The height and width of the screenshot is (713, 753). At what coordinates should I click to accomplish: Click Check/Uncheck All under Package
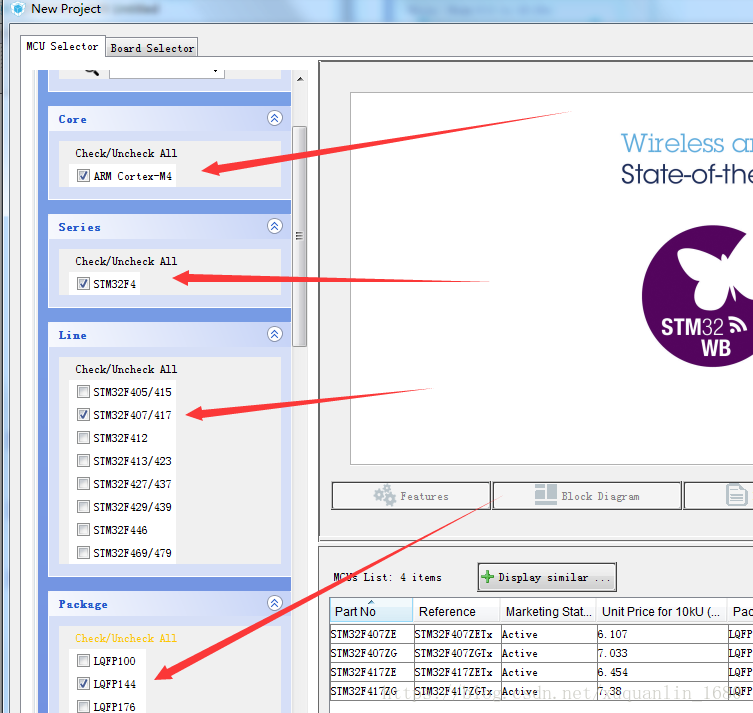126,638
